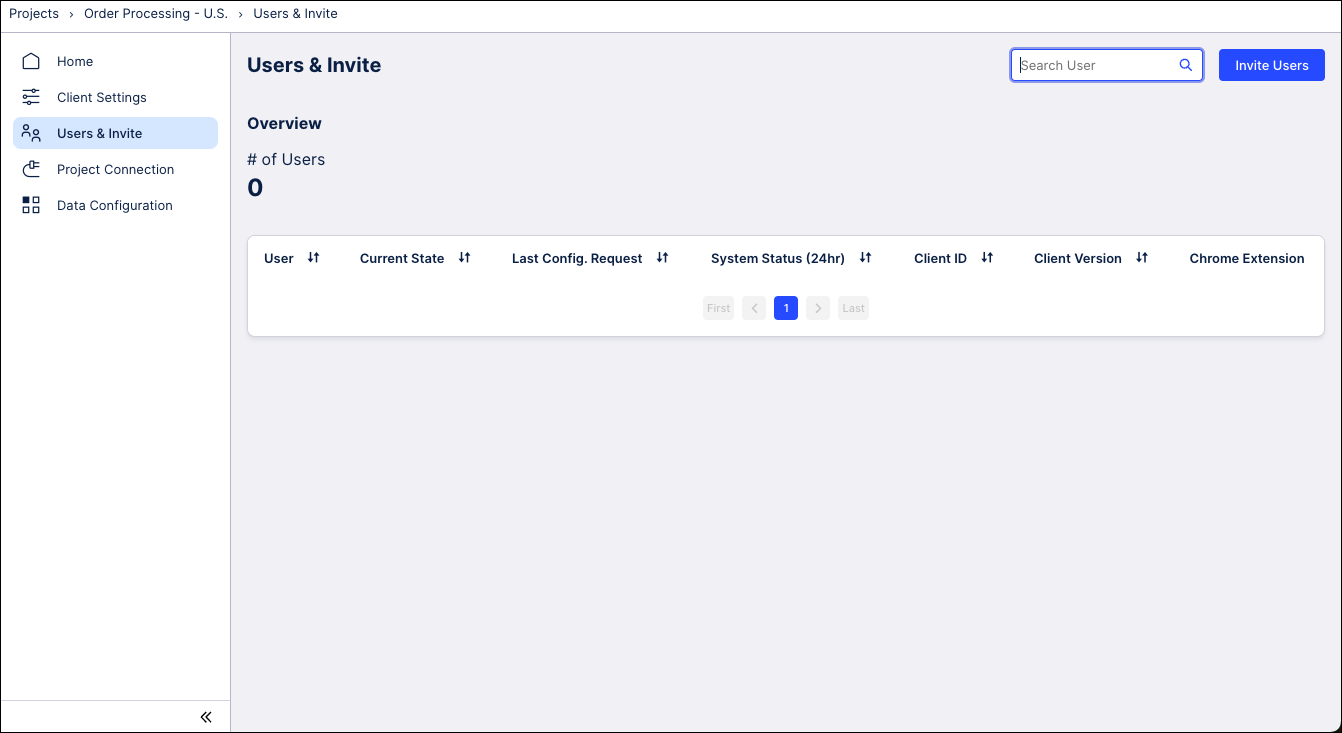Click the User column header text
This screenshot has height=733, width=1342.
[x=279, y=258]
